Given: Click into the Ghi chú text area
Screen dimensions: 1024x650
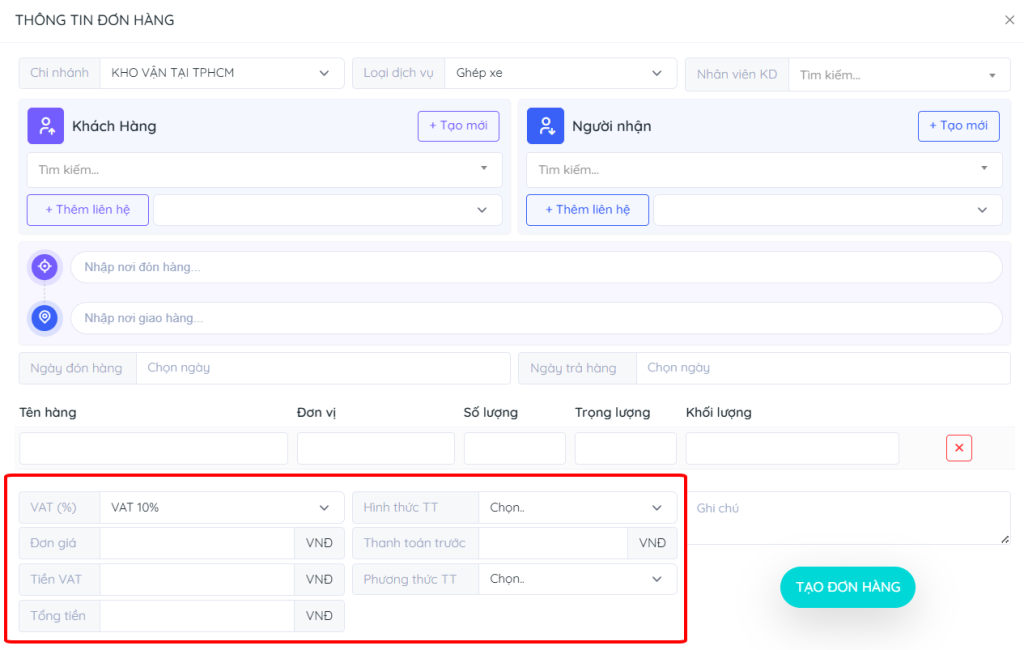Looking at the screenshot, I should pos(848,517).
